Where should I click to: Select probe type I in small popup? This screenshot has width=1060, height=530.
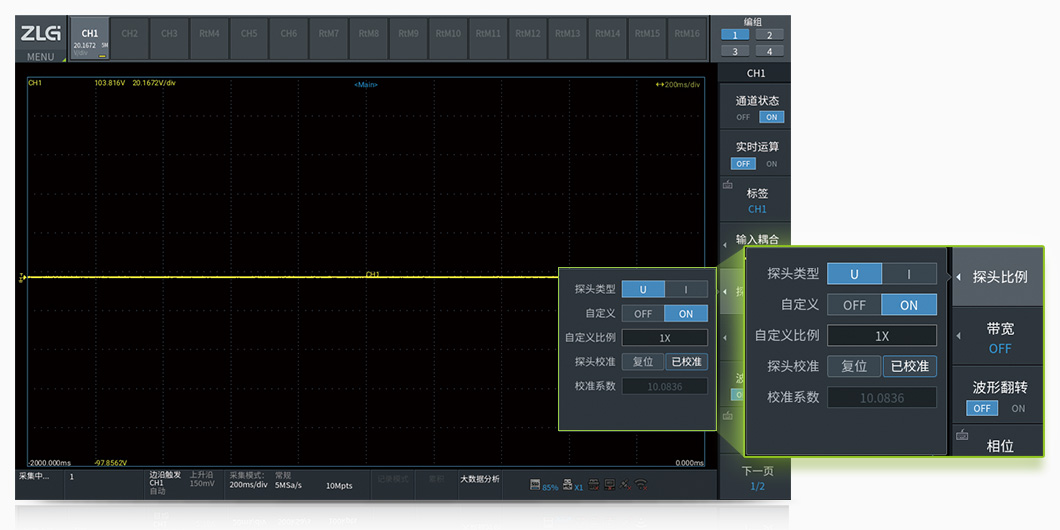click(685, 289)
